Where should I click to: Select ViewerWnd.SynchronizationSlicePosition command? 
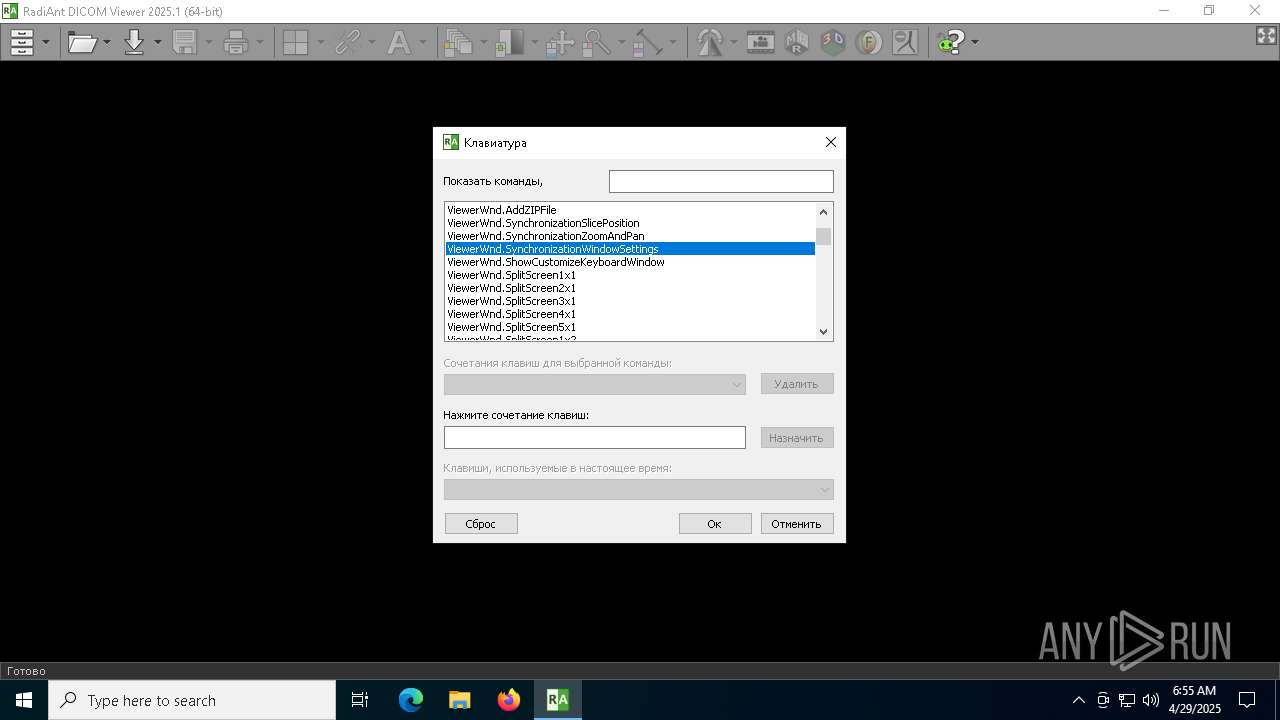point(630,223)
